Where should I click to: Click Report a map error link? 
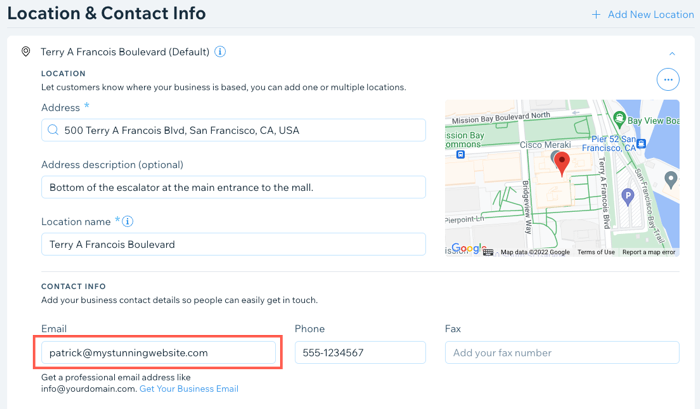649,252
